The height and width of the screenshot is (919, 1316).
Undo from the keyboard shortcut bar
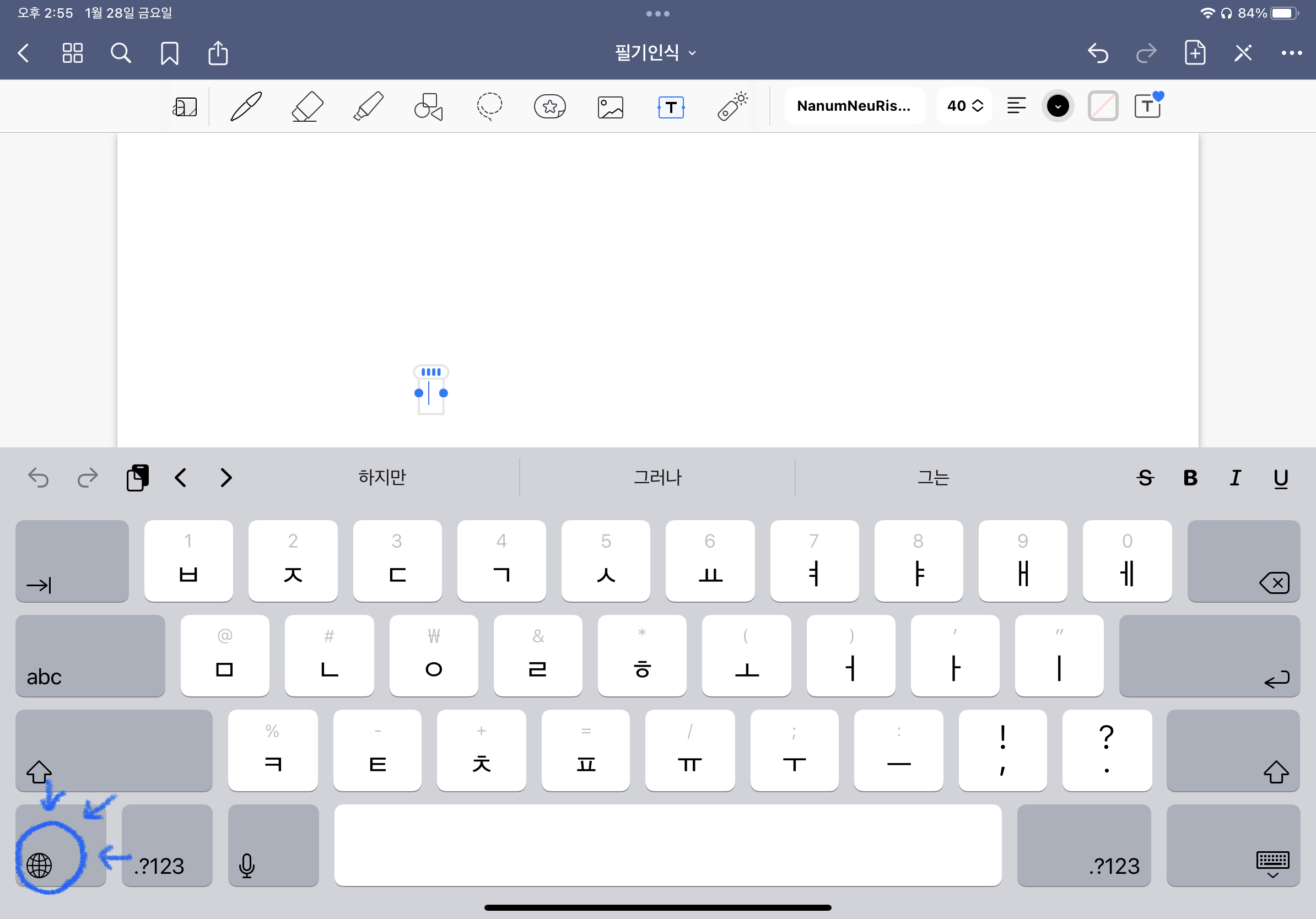click(x=39, y=477)
